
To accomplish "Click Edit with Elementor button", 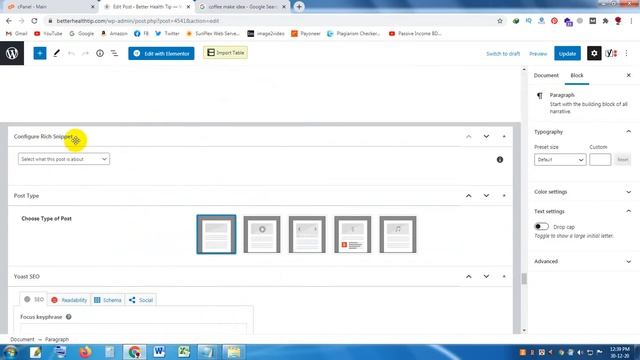I will [161, 53].
